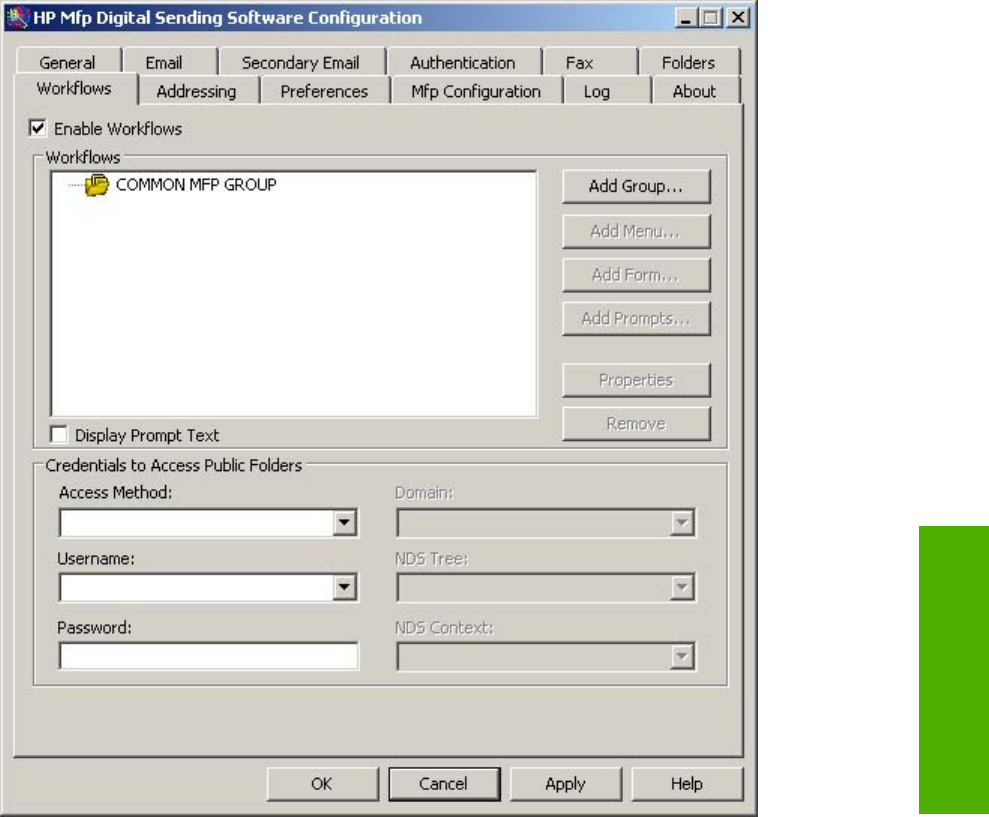Click the HP application icon in title bar

(x=18, y=18)
